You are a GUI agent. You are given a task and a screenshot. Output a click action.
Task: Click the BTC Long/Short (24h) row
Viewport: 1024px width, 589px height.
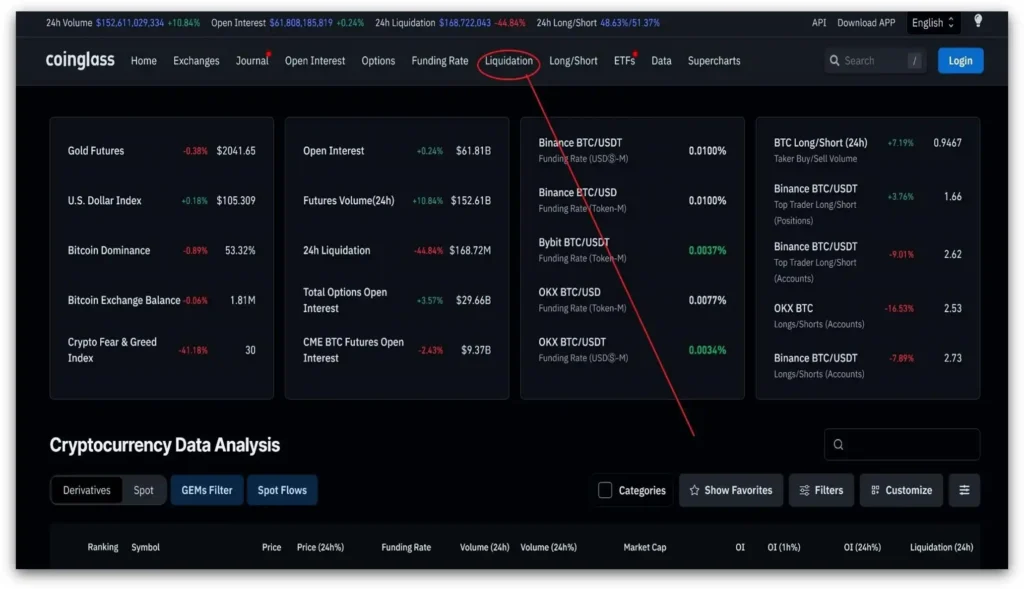pos(867,150)
